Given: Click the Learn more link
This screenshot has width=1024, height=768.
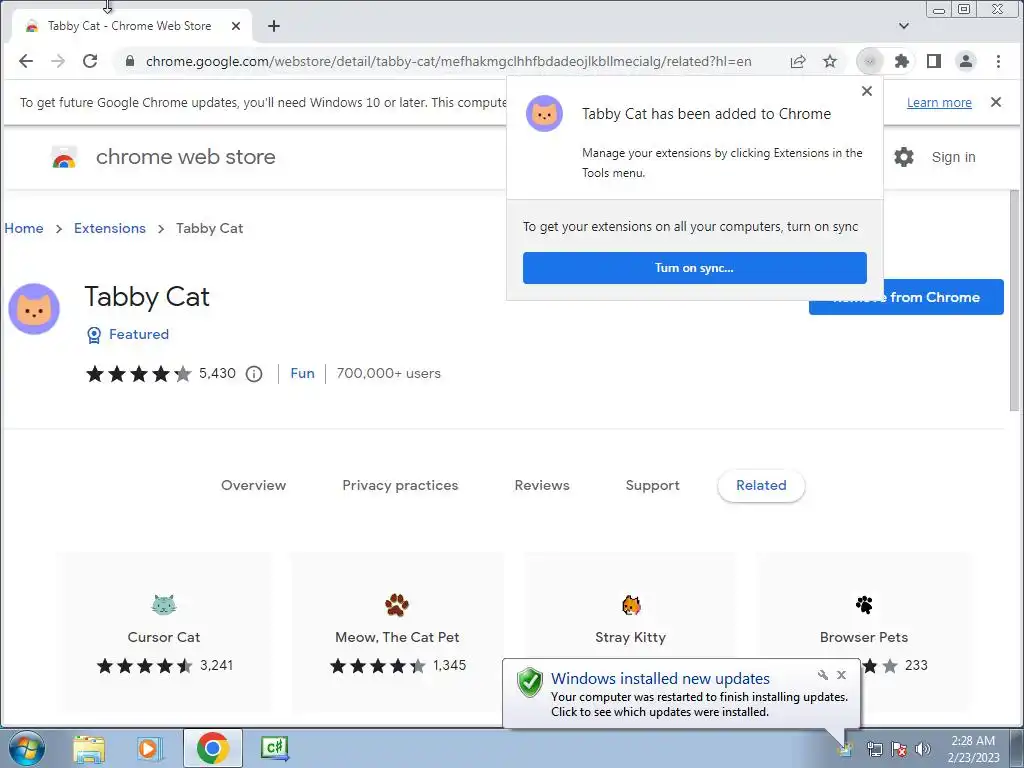Looking at the screenshot, I should click(x=939, y=103).
